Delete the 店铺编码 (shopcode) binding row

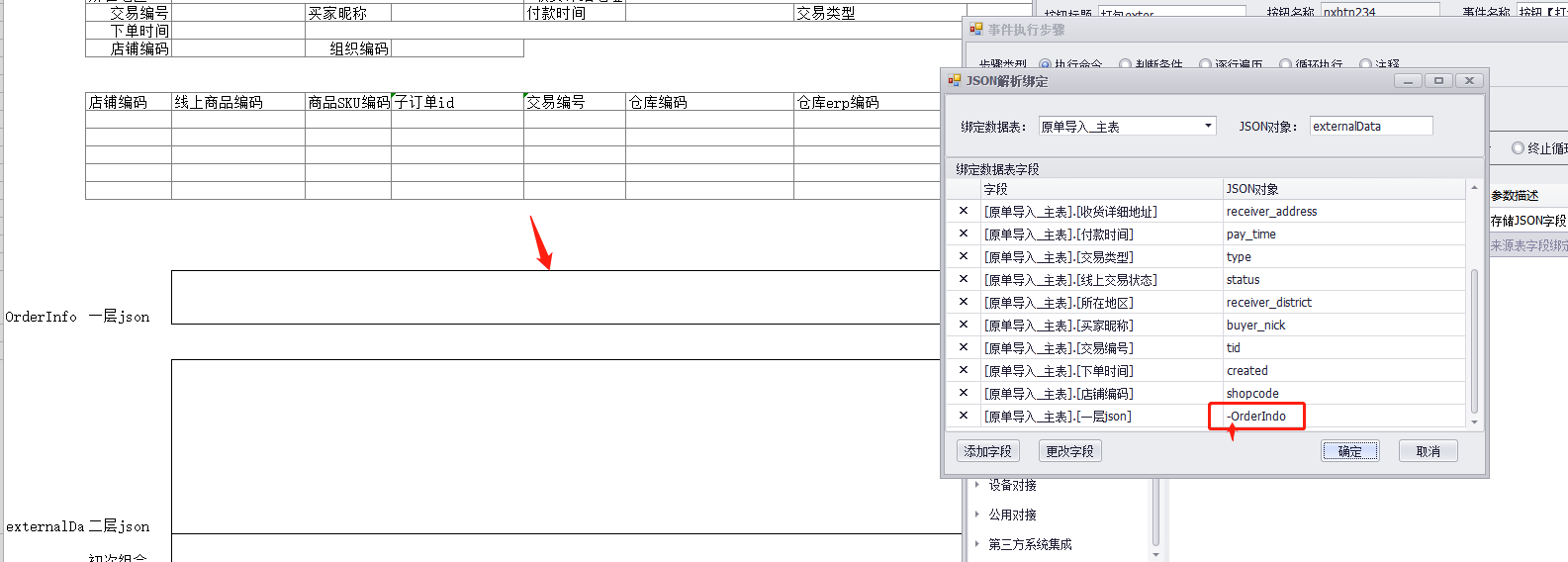[x=964, y=393]
